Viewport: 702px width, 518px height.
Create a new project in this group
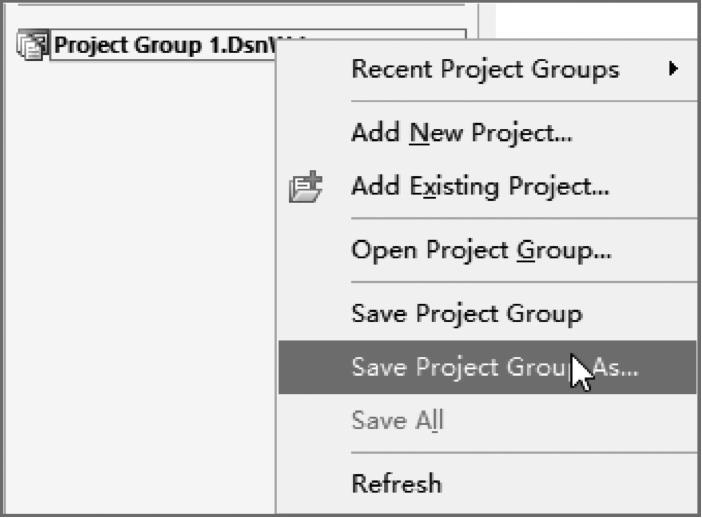[461, 132]
